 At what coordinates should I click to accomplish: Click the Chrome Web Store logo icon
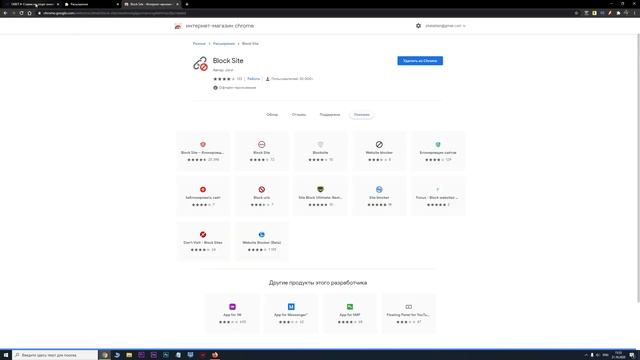pos(178,26)
